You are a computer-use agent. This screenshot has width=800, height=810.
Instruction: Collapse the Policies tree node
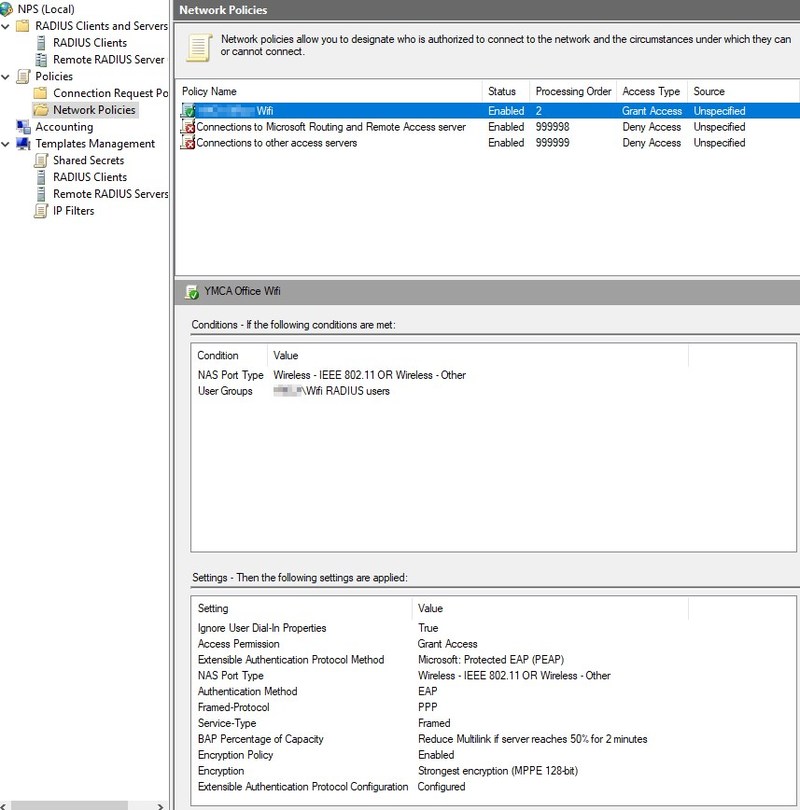tap(6, 76)
